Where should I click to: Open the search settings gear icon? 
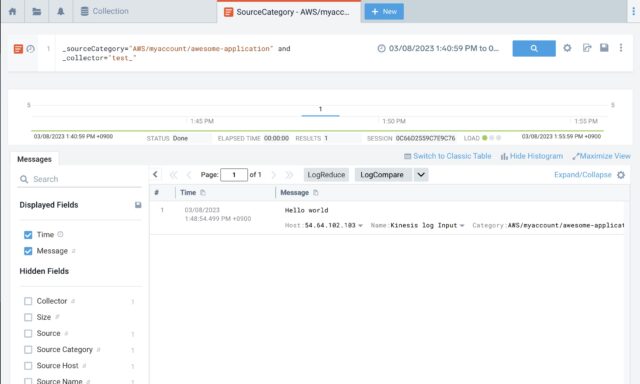click(x=567, y=48)
